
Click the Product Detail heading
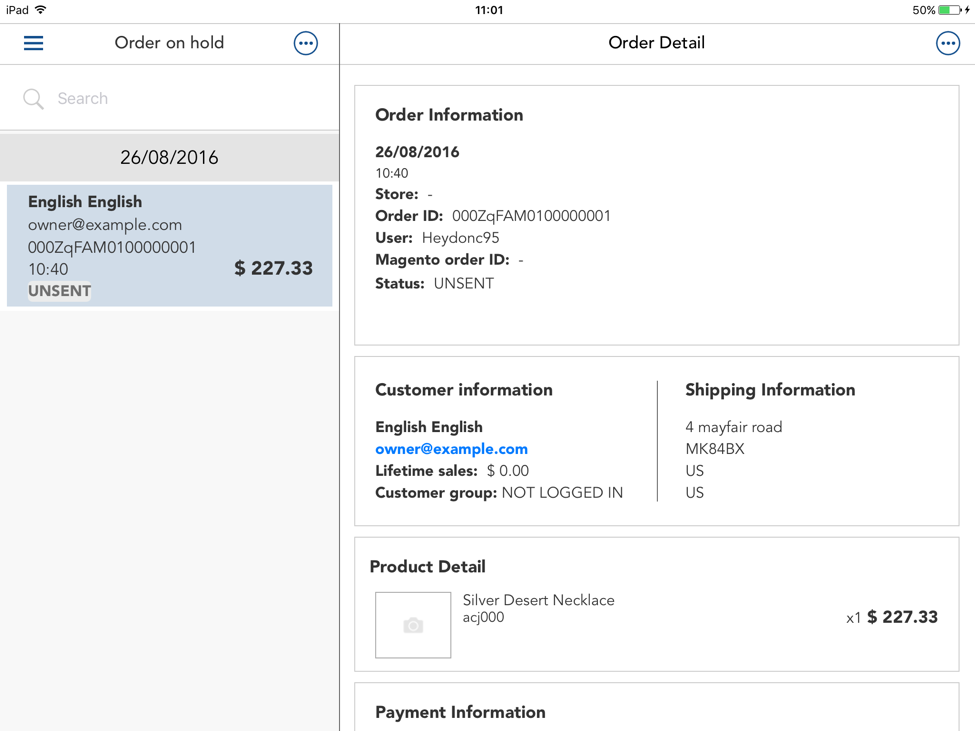coord(427,566)
